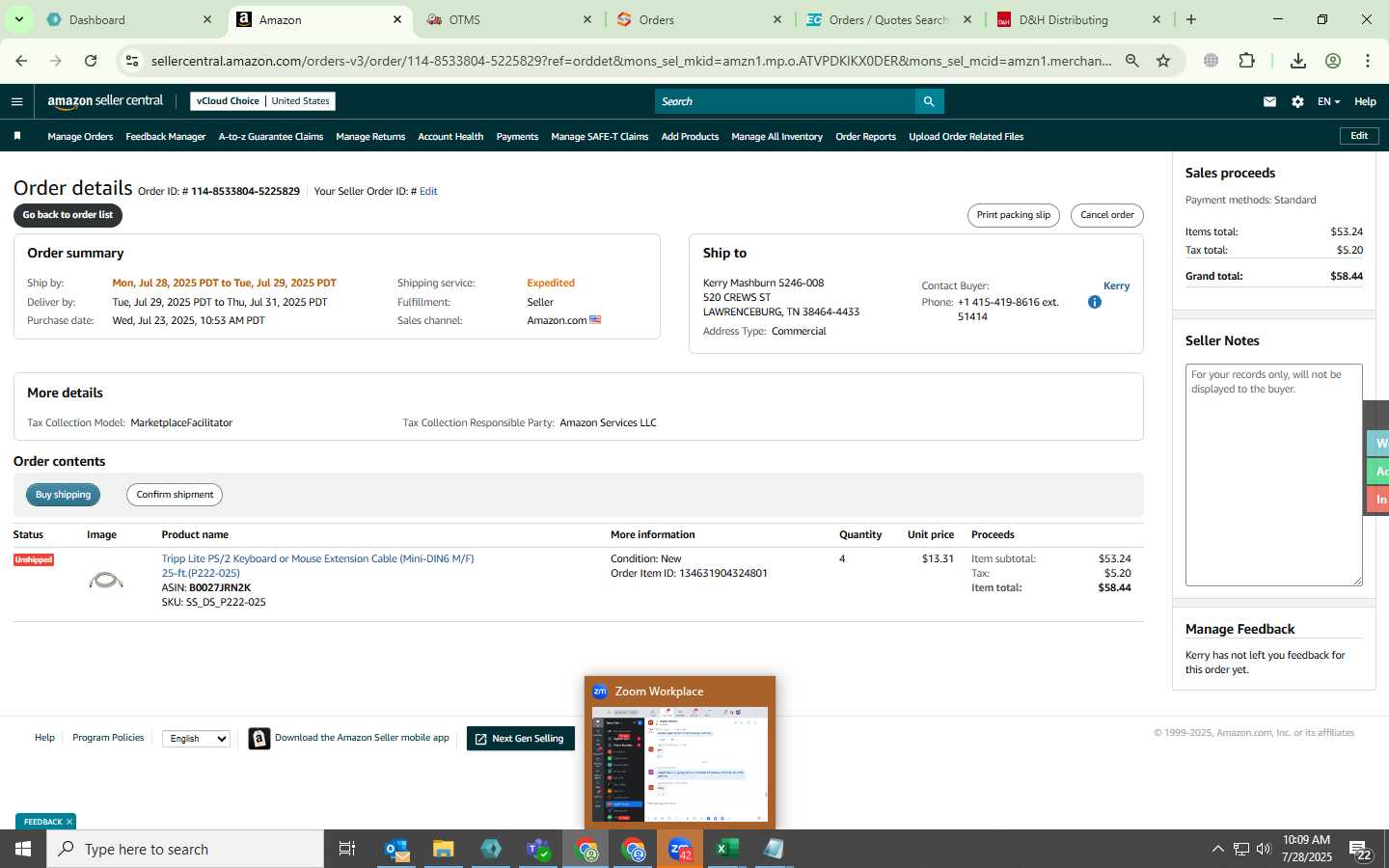Open the browser downloads icon
1389x868 pixels.
click(x=1298, y=61)
